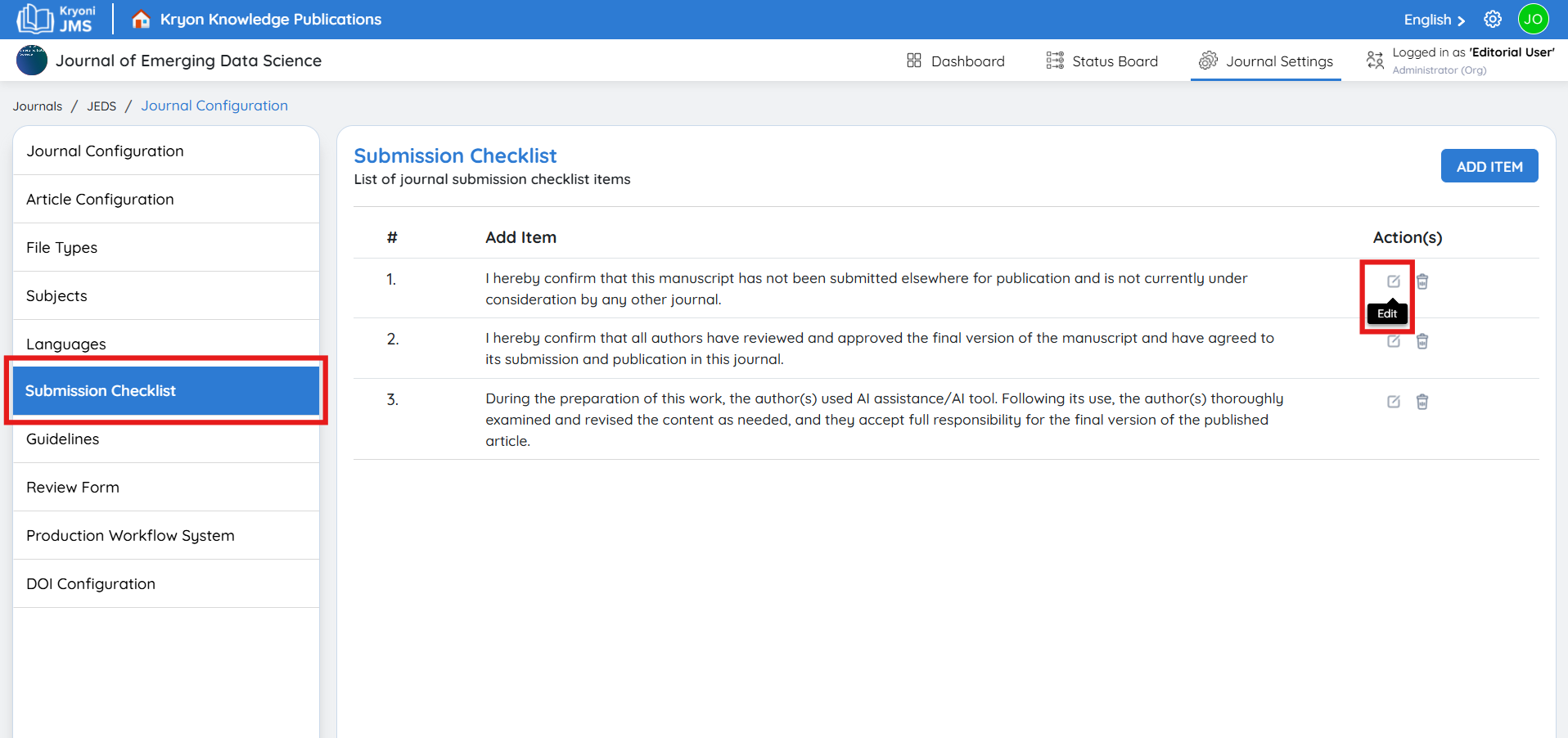Viewport: 1568px width, 738px height.
Task: Delete checklist item 1 using trash icon
Action: (x=1422, y=281)
